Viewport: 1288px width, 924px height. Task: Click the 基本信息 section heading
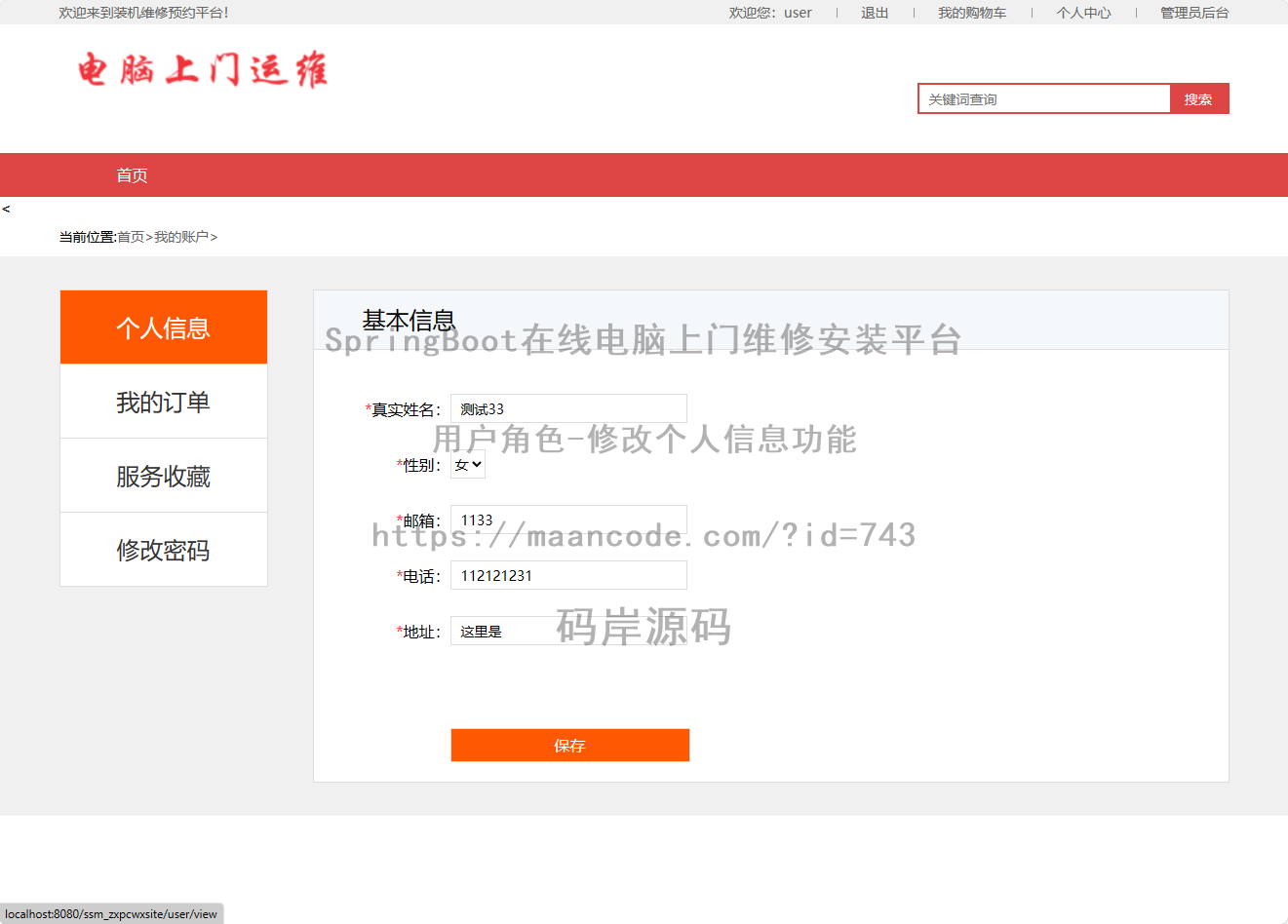click(409, 320)
